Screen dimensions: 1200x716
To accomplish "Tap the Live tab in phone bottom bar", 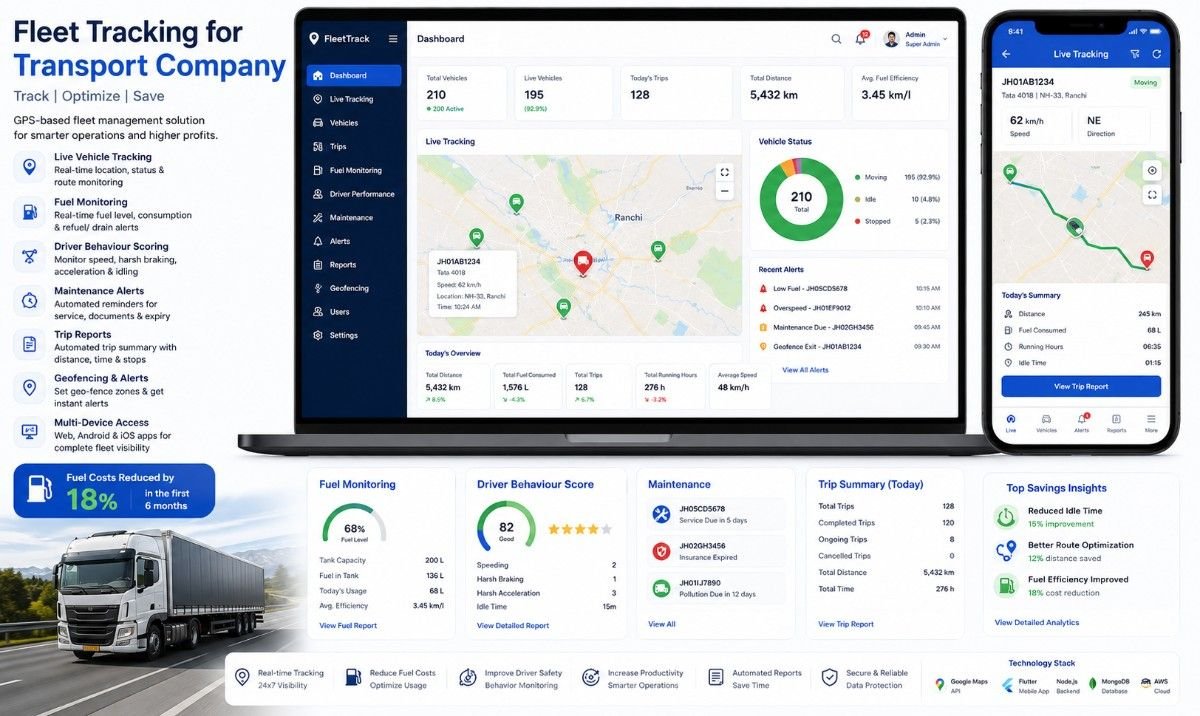I will tap(1011, 423).
